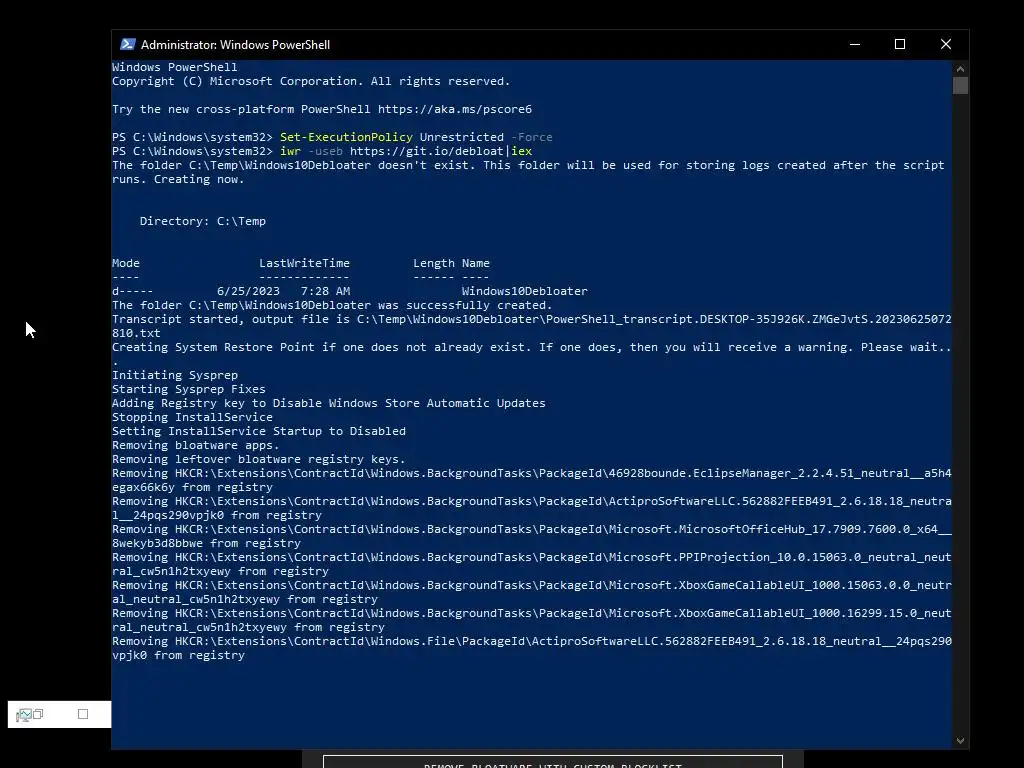Click the PowerShell vertical scrollbar thumb
The width and height of the screenshot is (1024, 768).
(x=960, y=86)
